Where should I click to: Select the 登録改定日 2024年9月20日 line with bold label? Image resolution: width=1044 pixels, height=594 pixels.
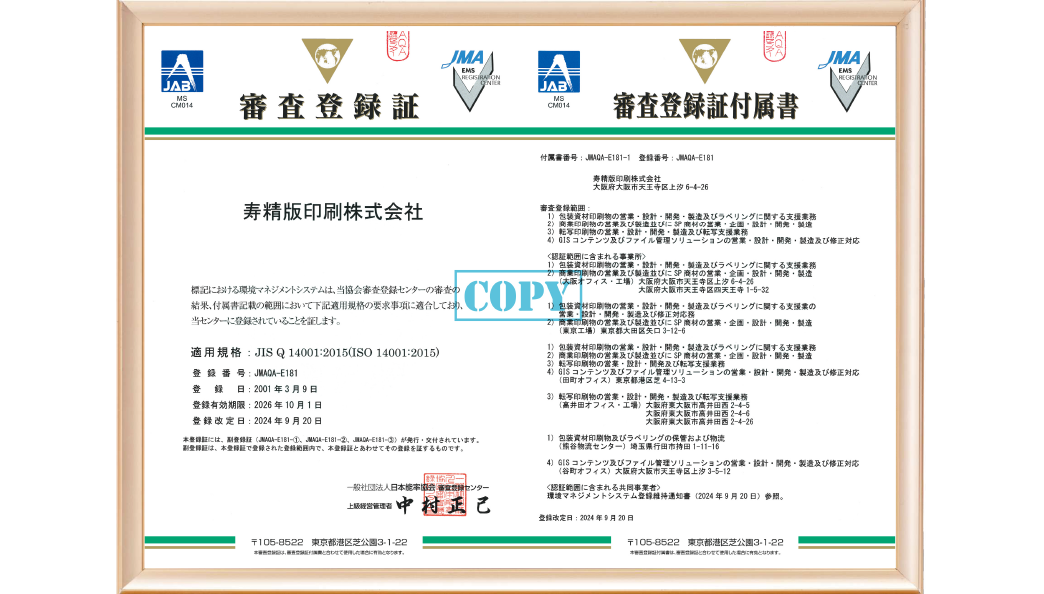[257, 421]
